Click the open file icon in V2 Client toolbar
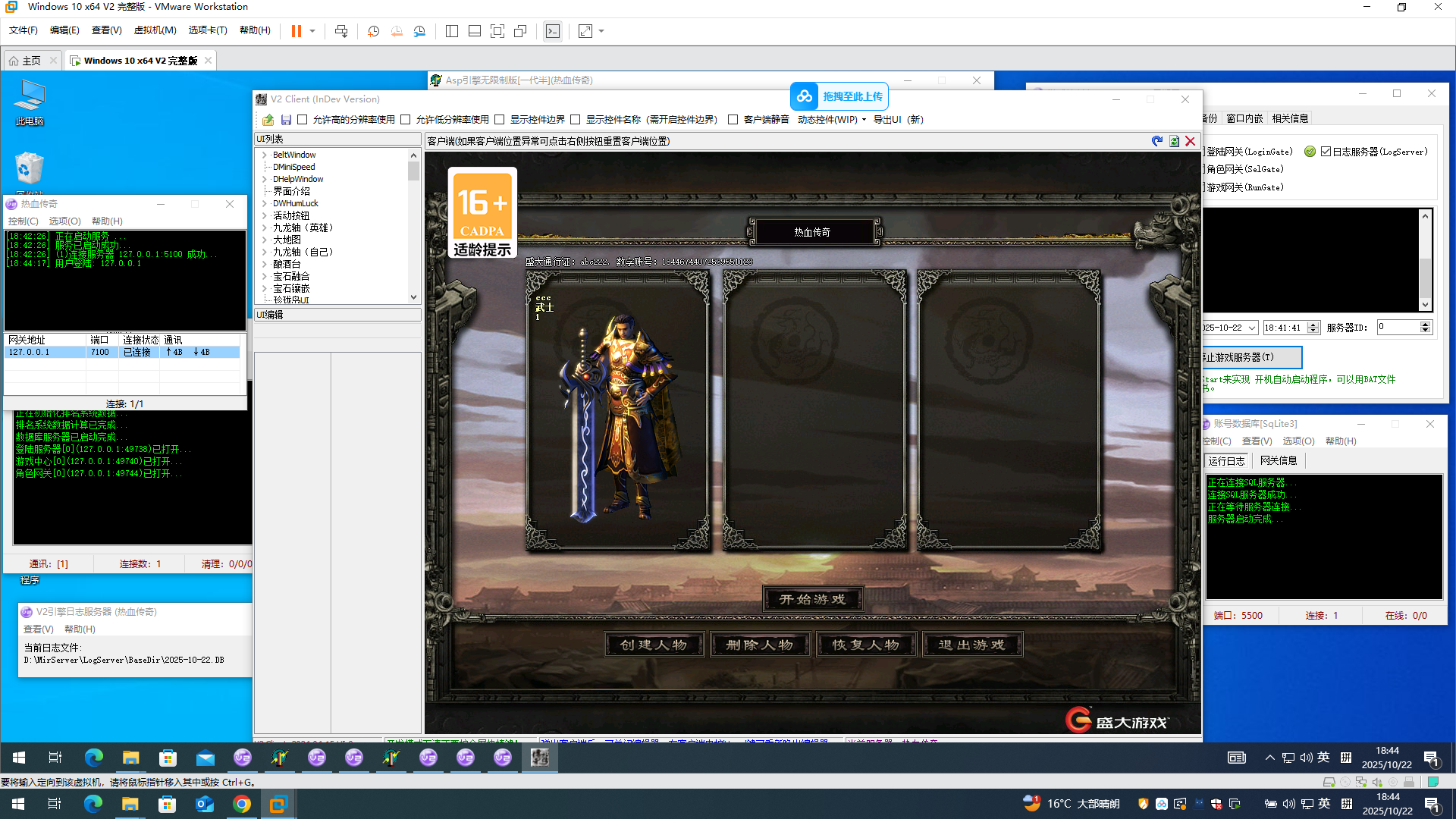The height and width of the screenshot is (819, 1456). [268, 120]
